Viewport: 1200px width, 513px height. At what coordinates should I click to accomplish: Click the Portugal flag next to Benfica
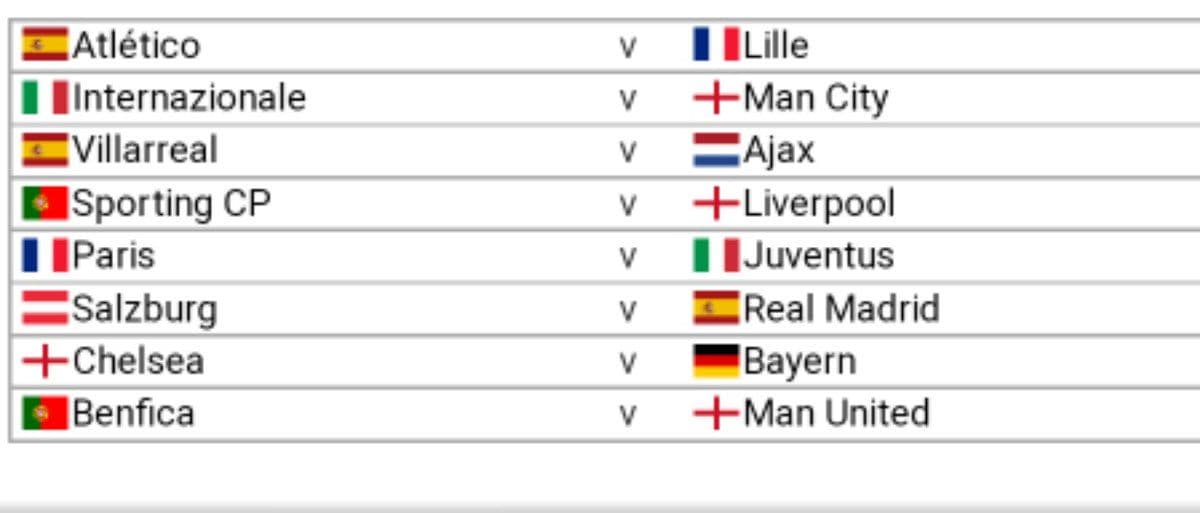pyautogui.click(x=45, y=413)
